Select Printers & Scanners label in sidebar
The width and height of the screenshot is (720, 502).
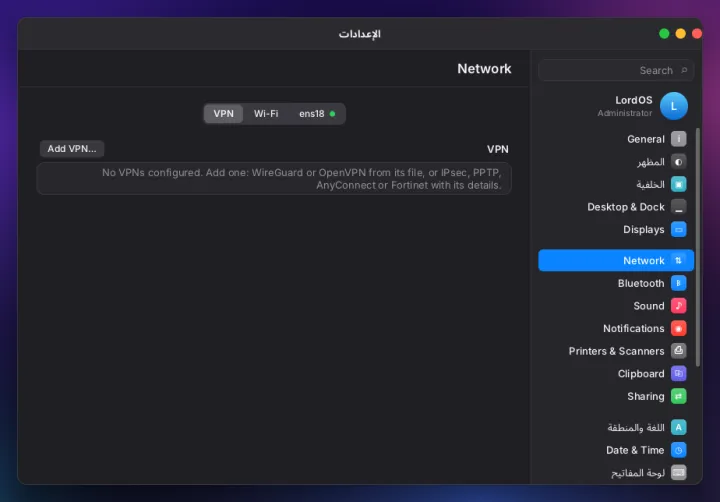616,351
